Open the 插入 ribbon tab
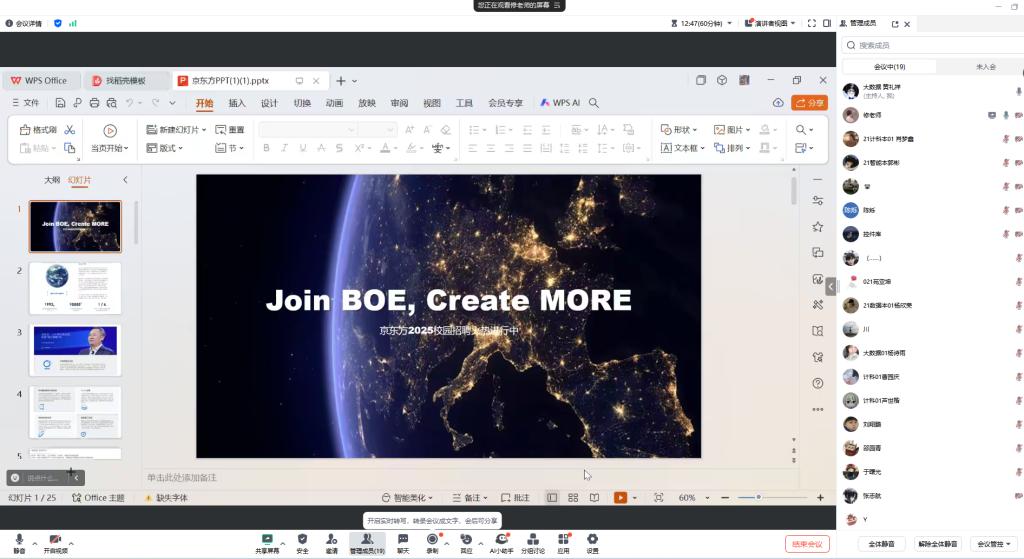1024x559 pixels. coord(237,103)
